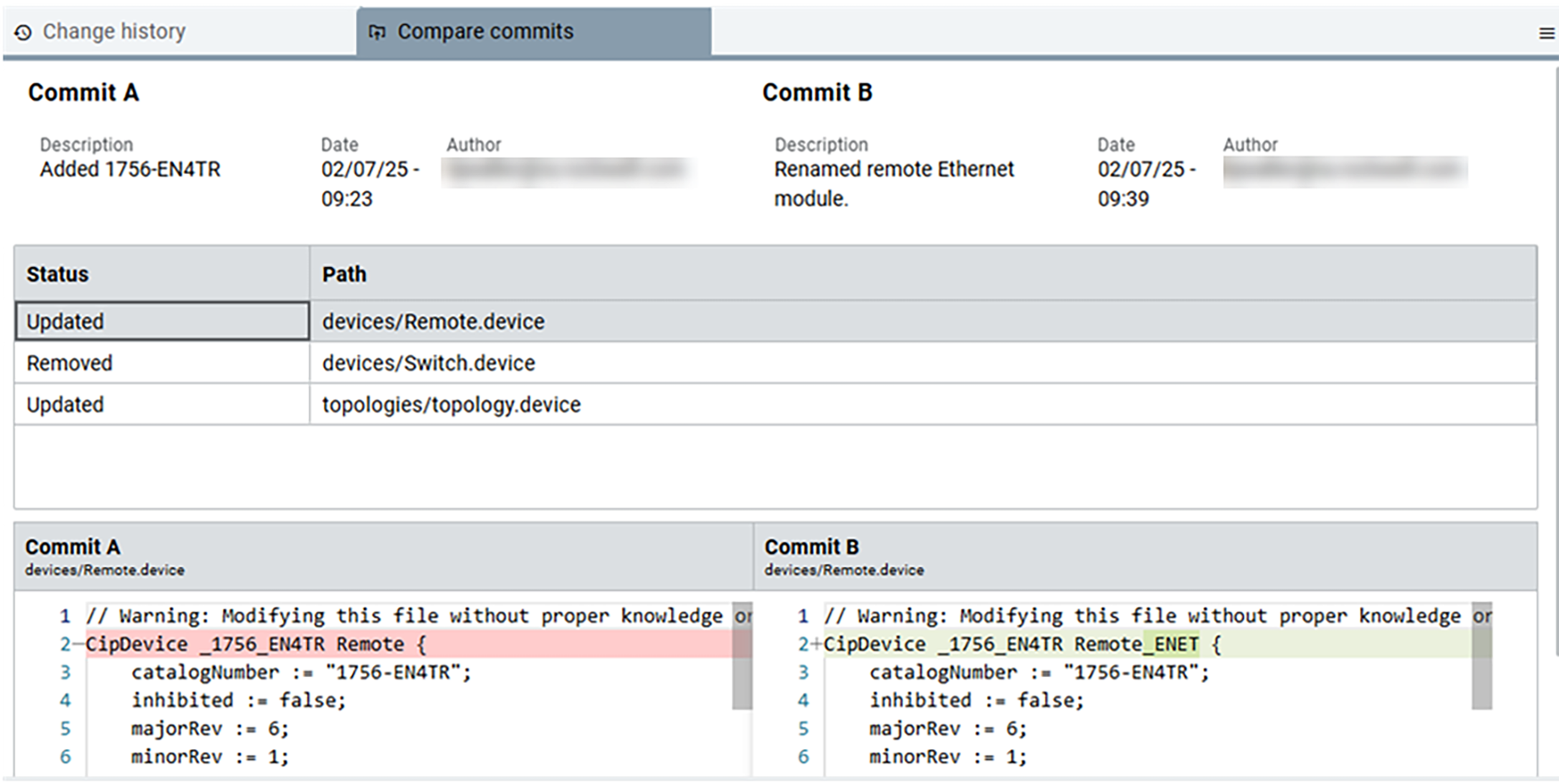Screen dimensions: 1559x784
Task: Click 'majorRev := 6;' line in Commit B
Action: pos(948,729)
